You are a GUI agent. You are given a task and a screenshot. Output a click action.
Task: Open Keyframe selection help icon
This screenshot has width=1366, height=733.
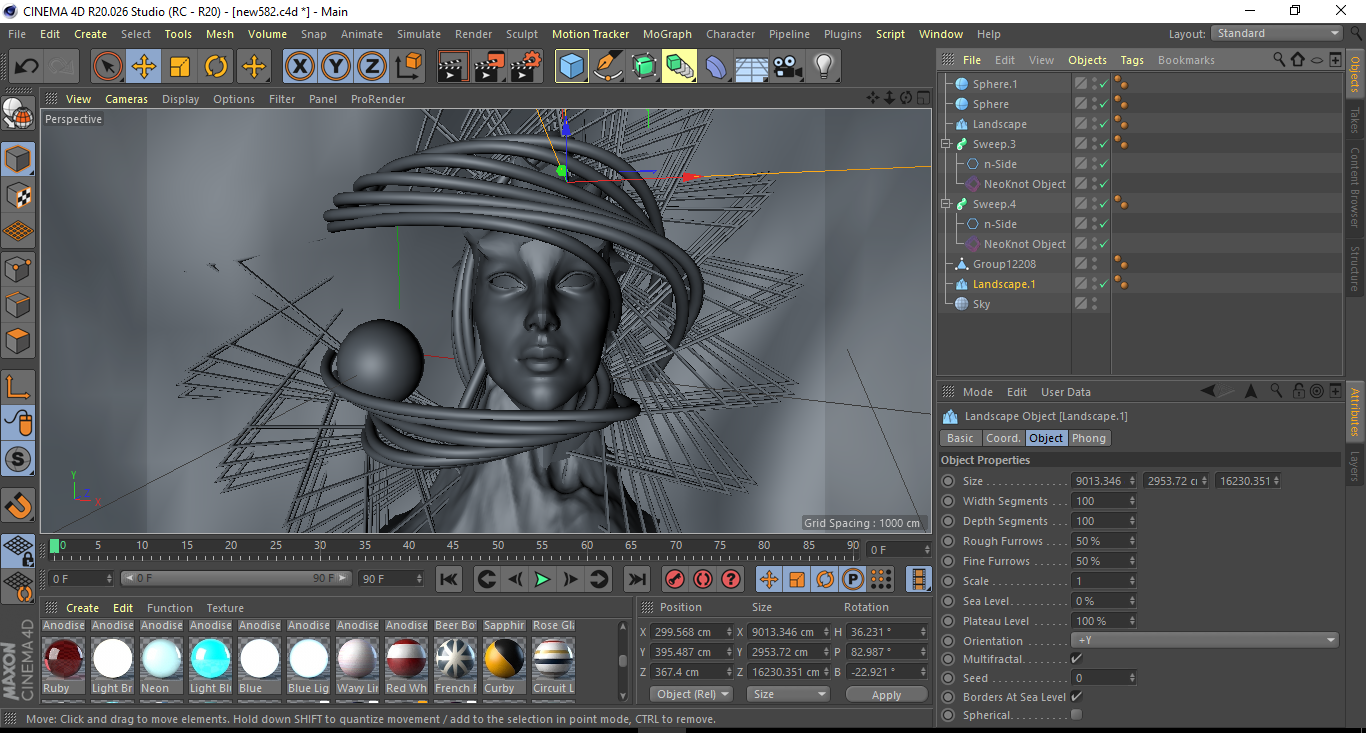(x=731, y=579)
